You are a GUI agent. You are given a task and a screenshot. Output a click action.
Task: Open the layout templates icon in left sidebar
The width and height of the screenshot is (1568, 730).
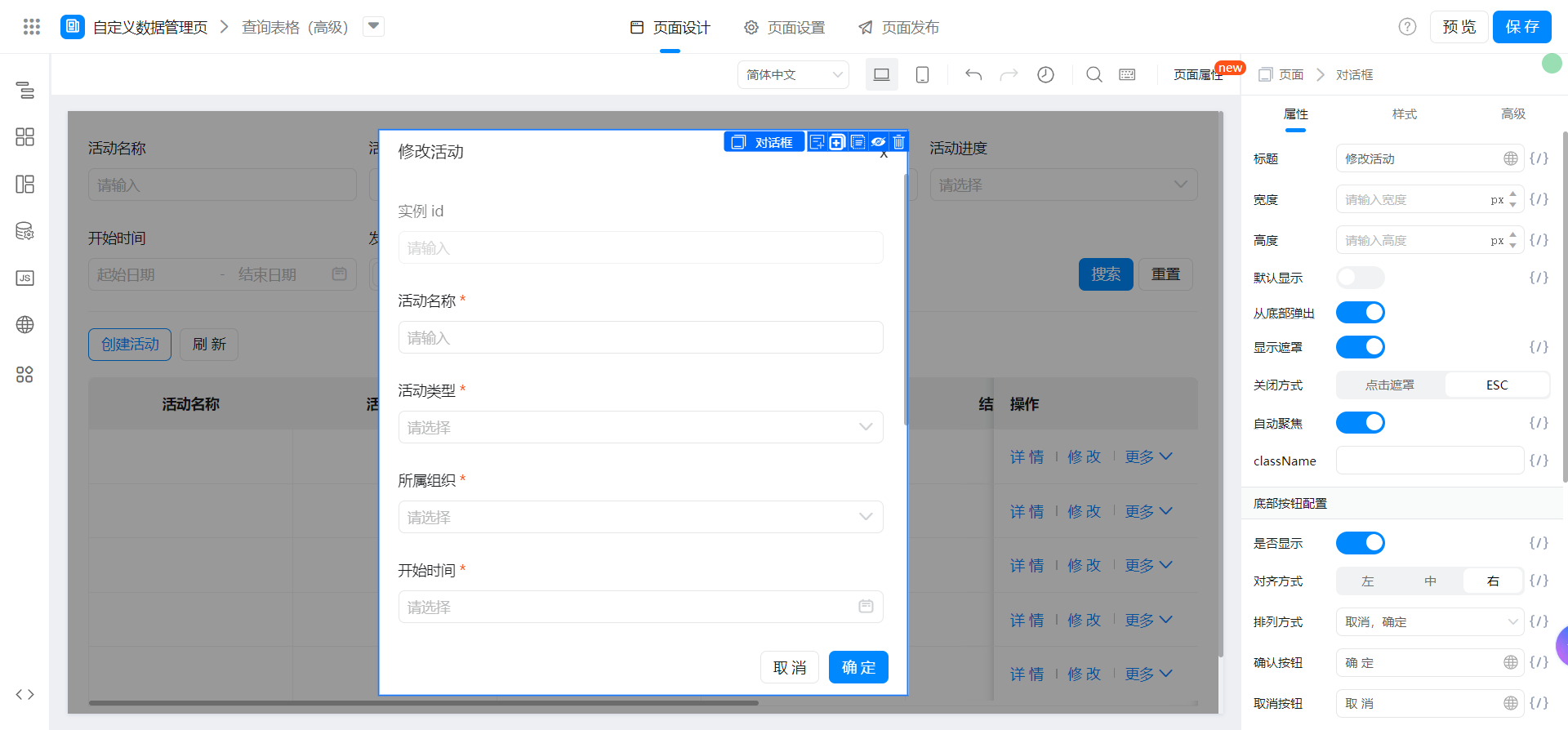click(25, 184)
